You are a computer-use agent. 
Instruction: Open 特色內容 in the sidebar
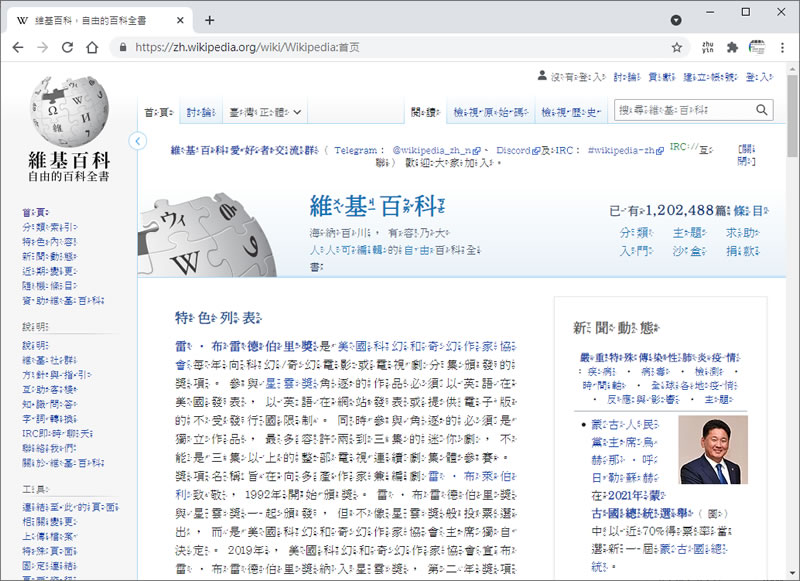(49, 242)
